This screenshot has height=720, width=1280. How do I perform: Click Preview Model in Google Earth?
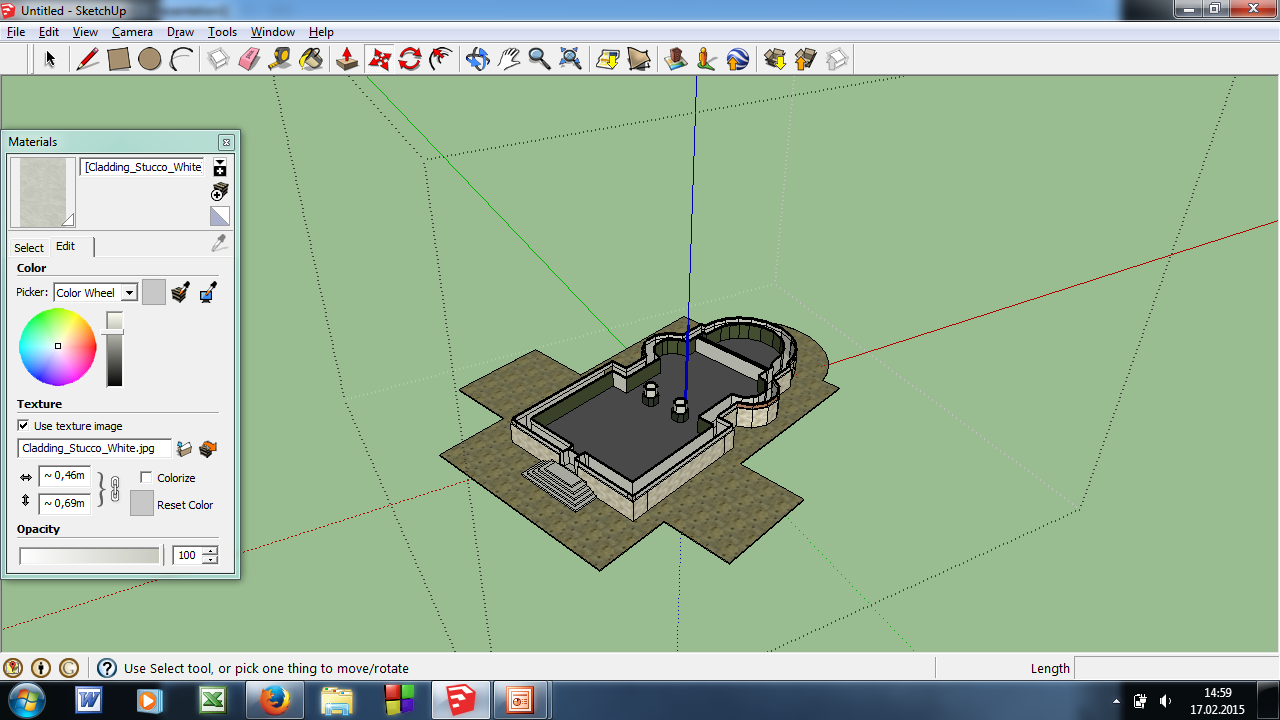(738, 60)
